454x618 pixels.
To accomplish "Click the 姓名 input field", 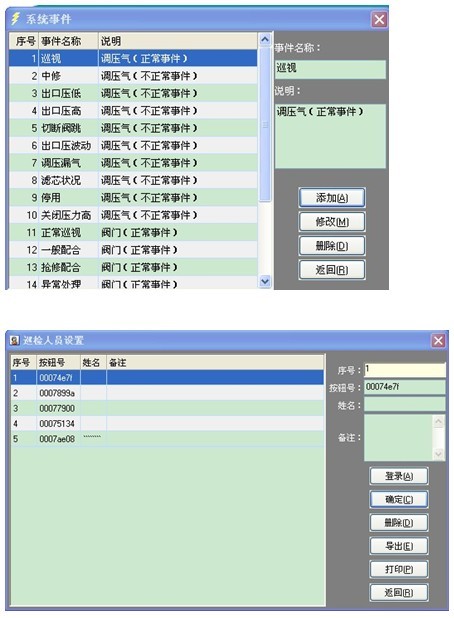I will tap(405, 404).
